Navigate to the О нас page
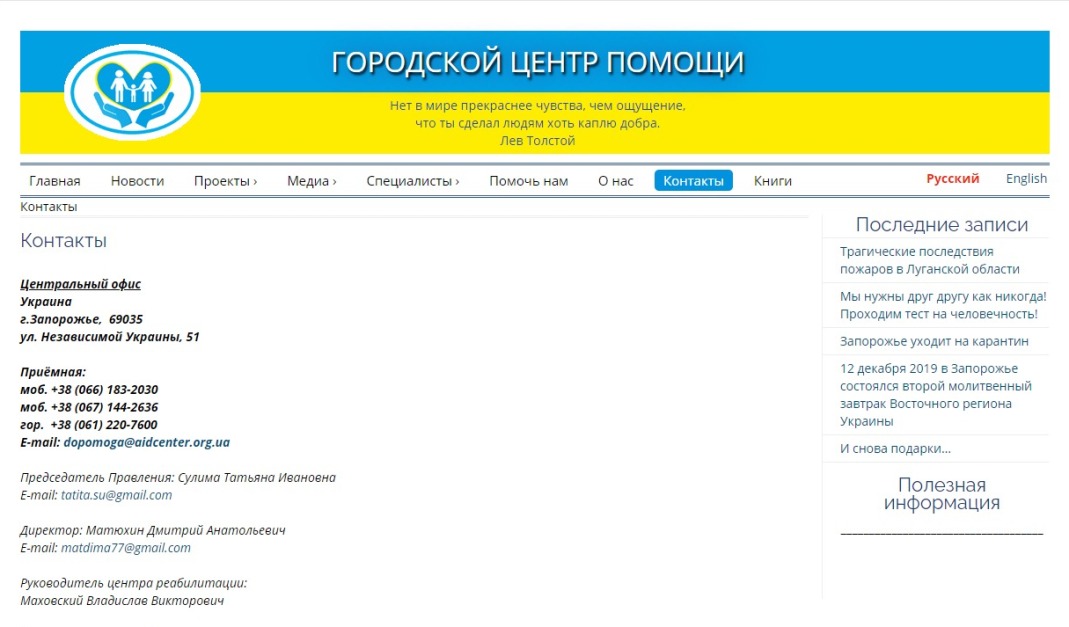Viewport: 1069px width, 627px height. pos(615,181)
